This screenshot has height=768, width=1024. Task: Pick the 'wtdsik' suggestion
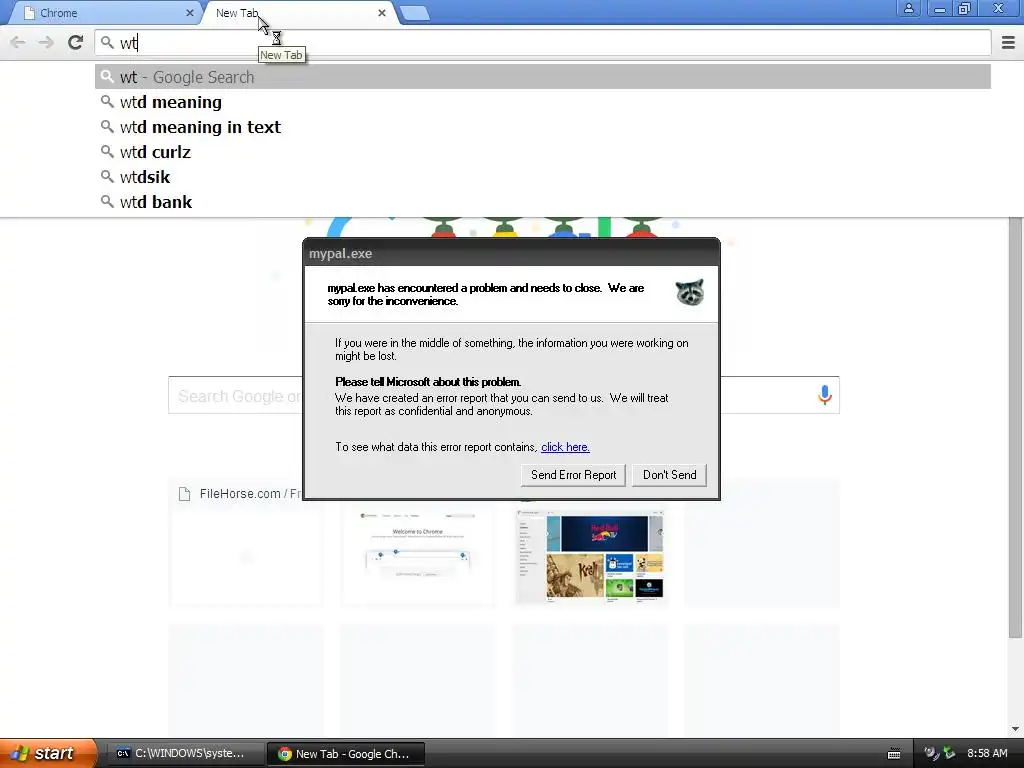point(543,177)
